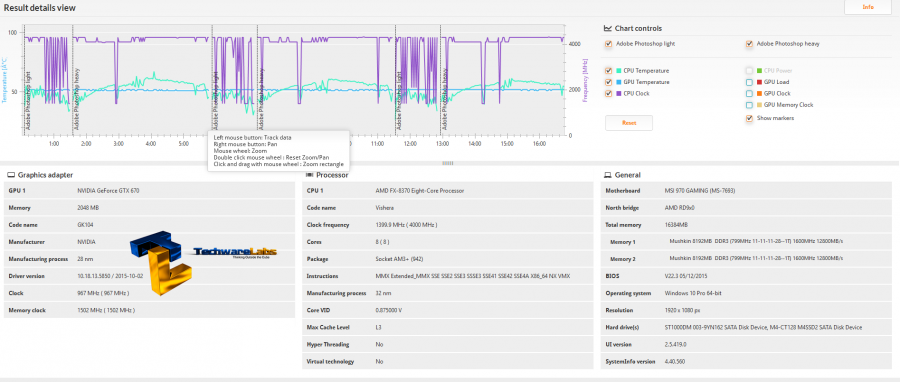Click the Graphics adapter monitor icon

(x=11, y=175)
